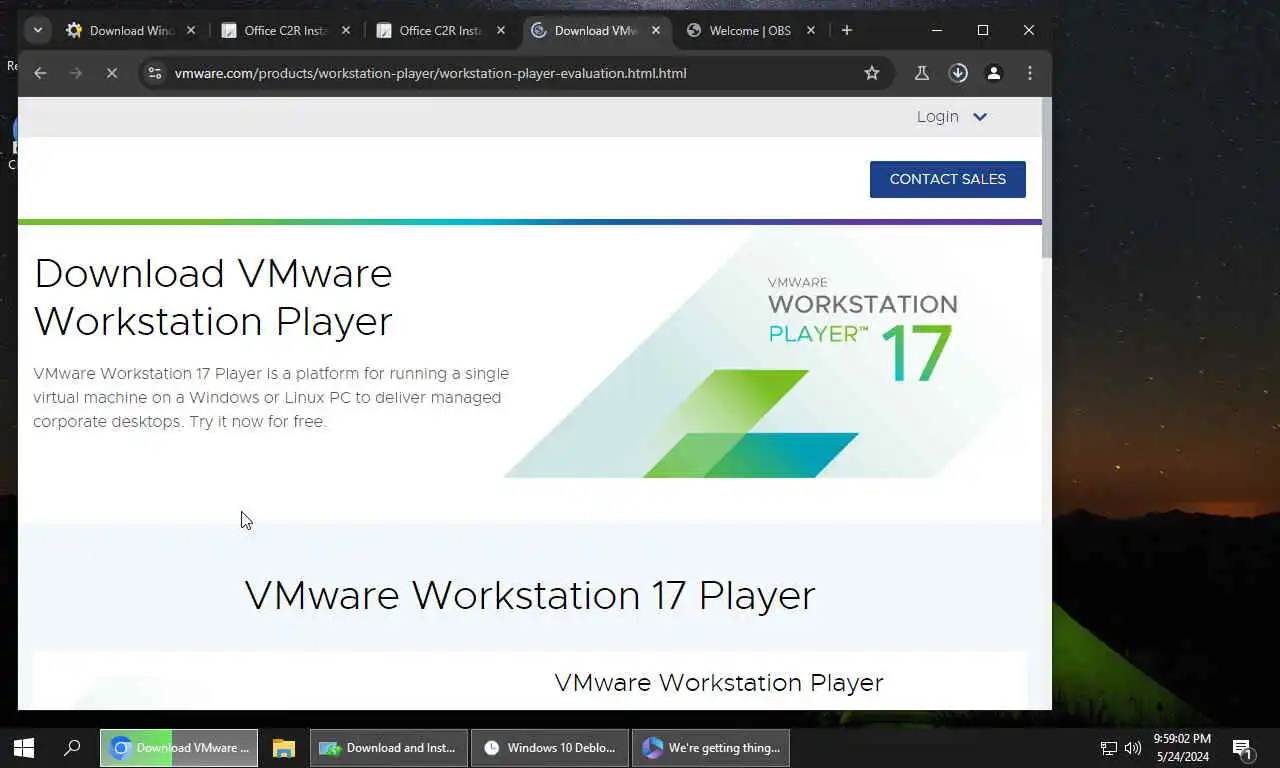Open Chrome Labs flask icon
The height and width of the screenshot is (768, 1280).
coord(922,73)
